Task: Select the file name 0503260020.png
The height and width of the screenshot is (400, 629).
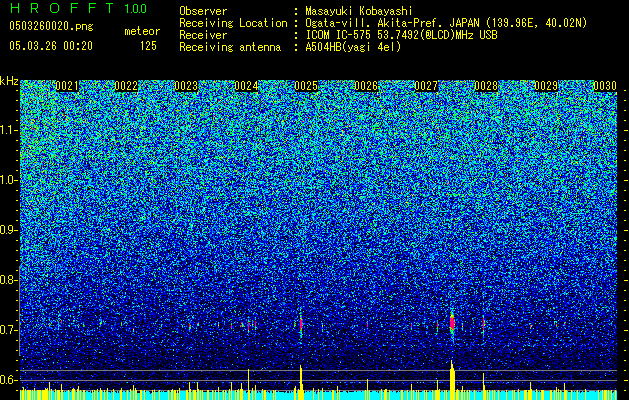Action: pos(51,26)
